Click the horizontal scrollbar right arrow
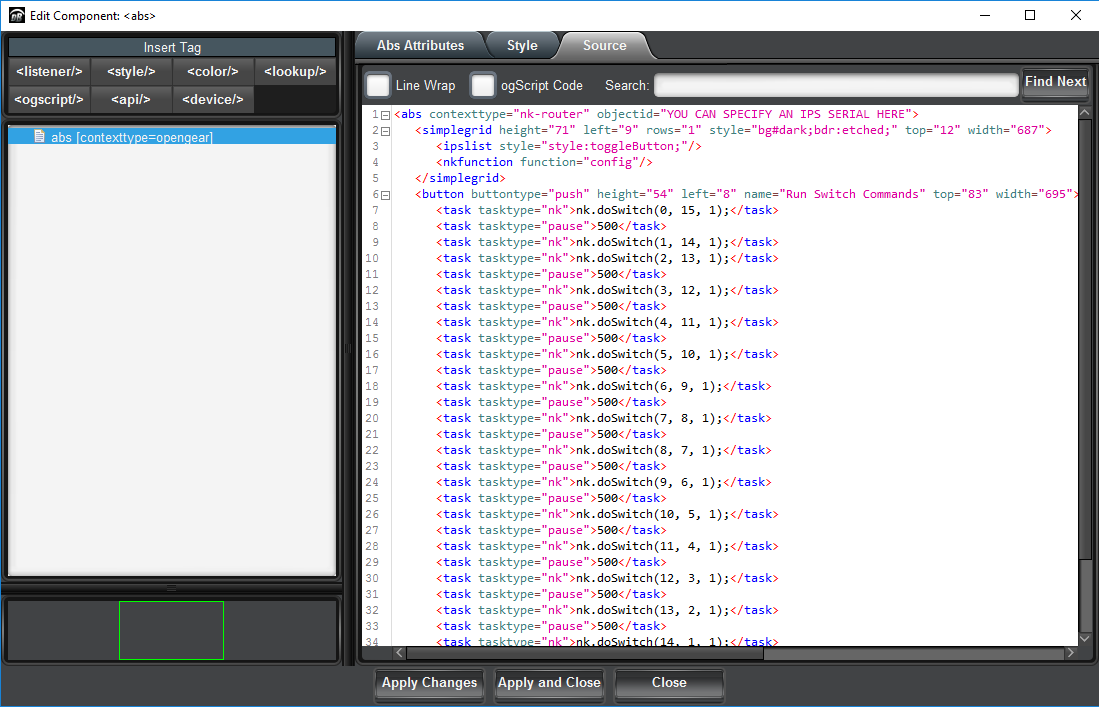1099x708 pixels. 1070,653
